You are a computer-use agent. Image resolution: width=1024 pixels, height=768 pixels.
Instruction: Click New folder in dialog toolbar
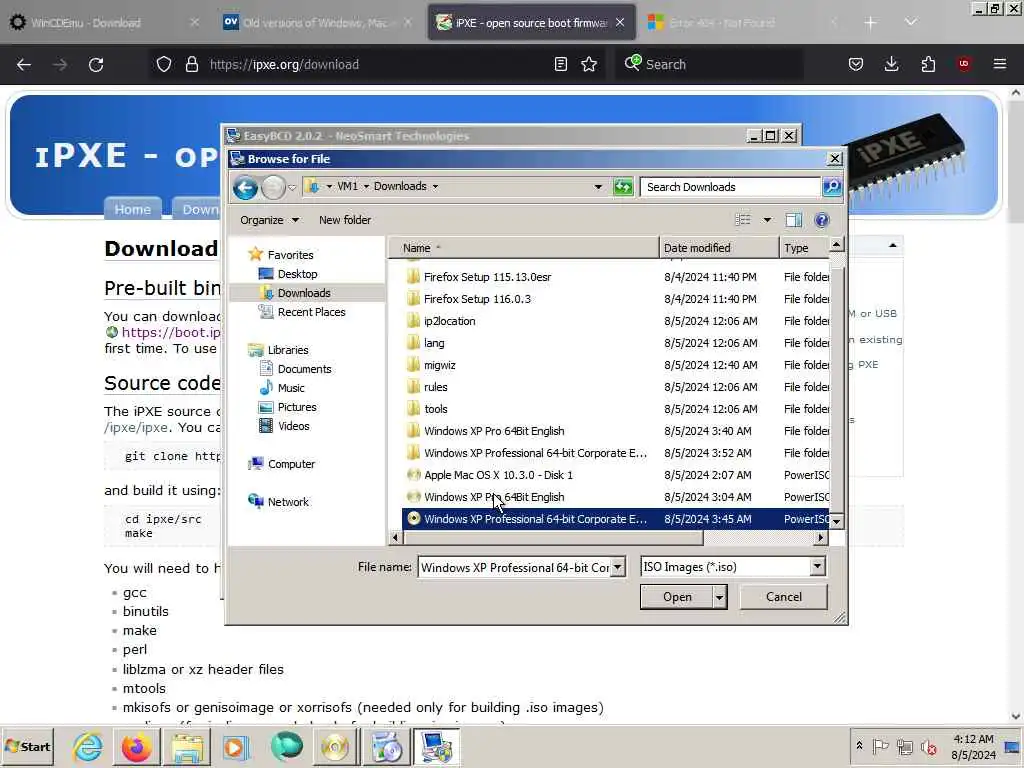coord(345,220)
